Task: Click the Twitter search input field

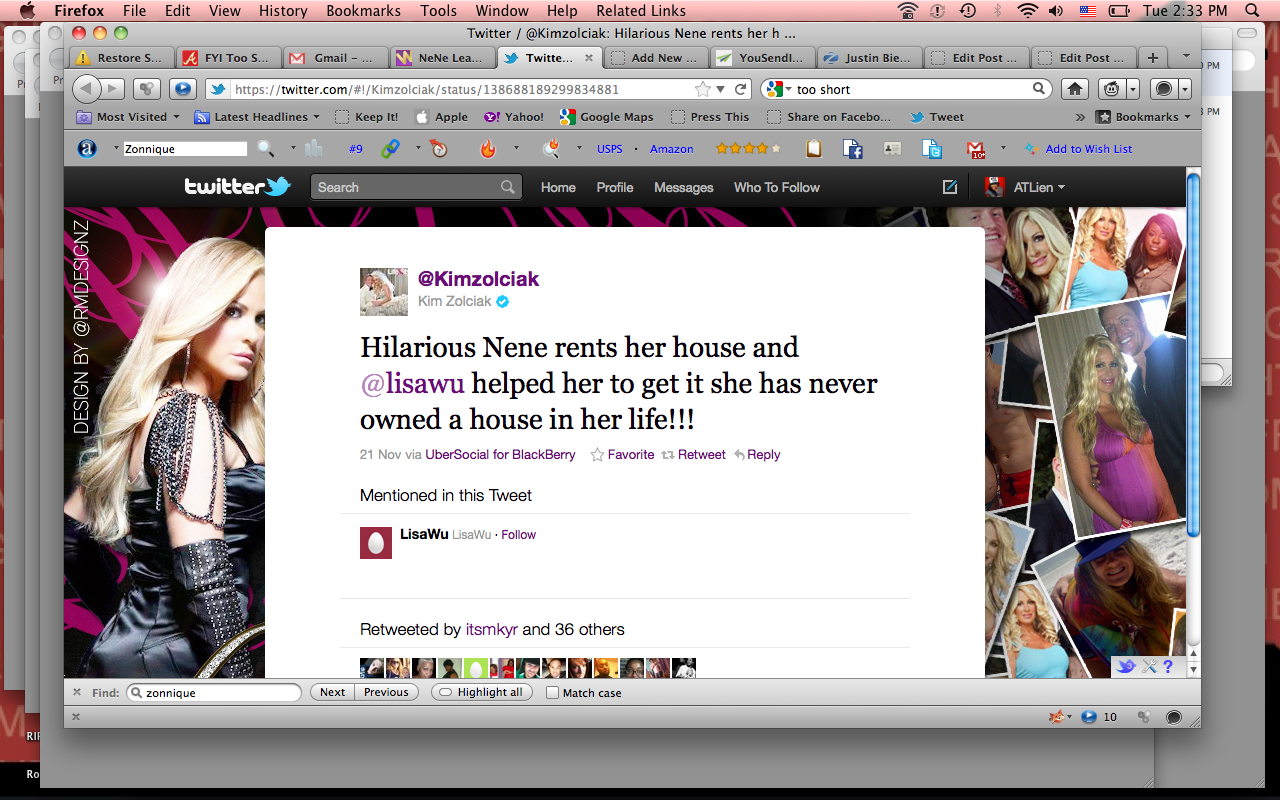Action: point(406,187)
